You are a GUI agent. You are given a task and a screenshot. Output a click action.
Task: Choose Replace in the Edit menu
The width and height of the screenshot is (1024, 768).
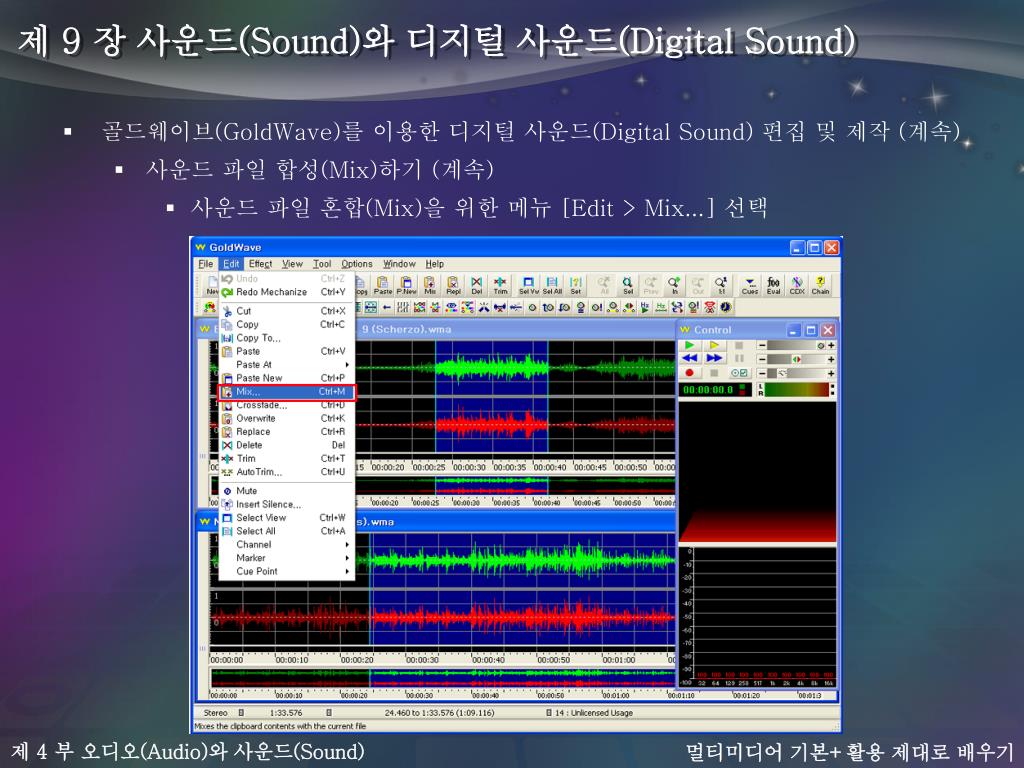[286, 432]
